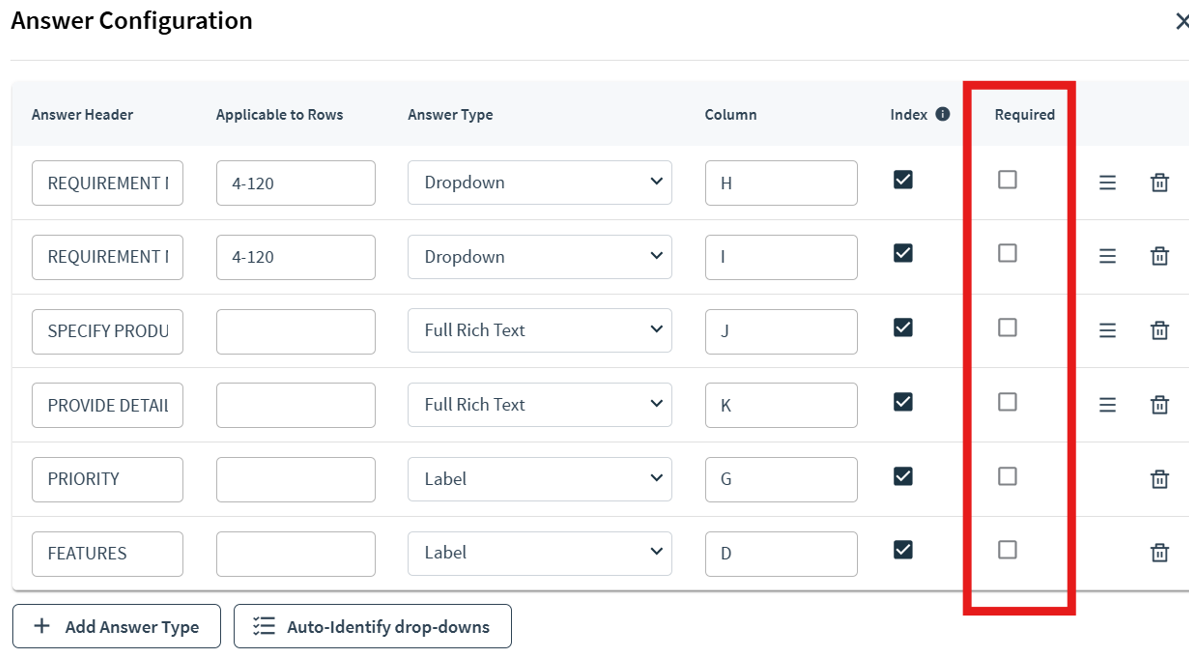Delete the row with Column H
Viewport: 1189px width, 651px height.
[1159, 183]
